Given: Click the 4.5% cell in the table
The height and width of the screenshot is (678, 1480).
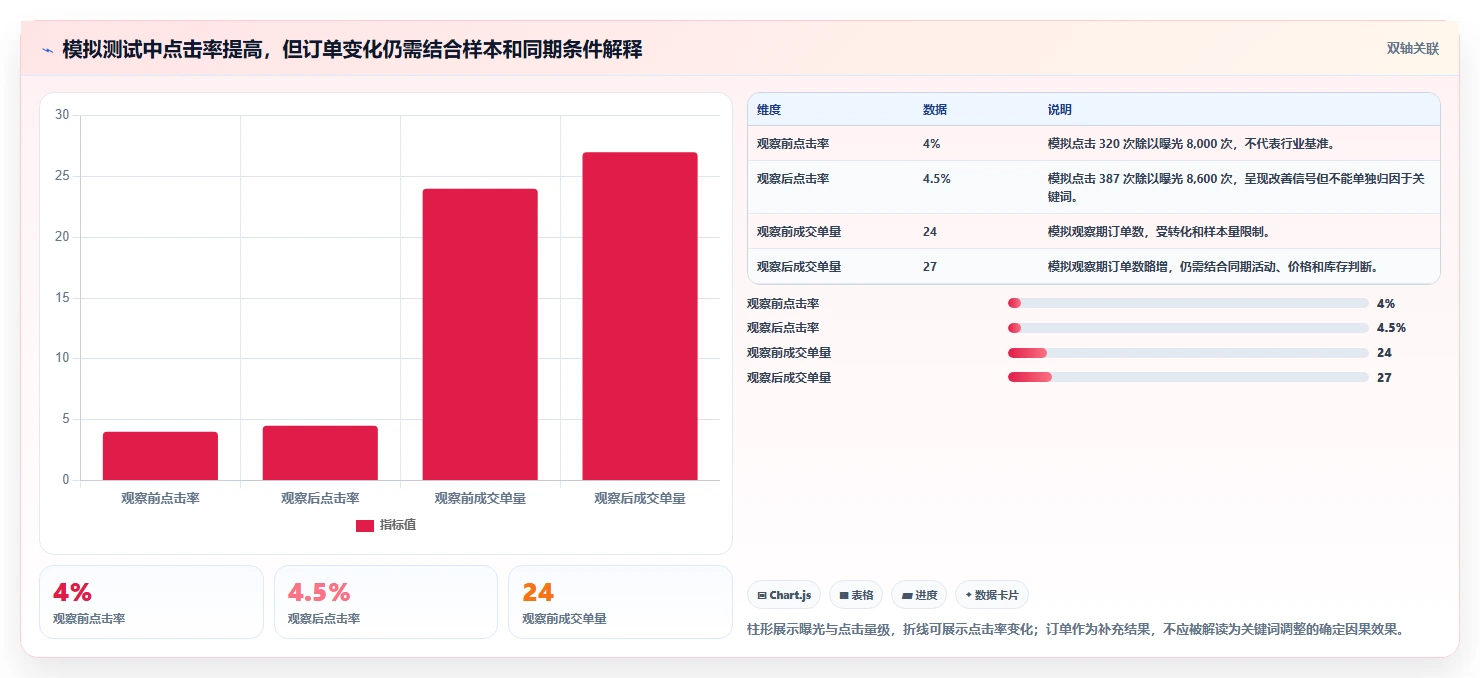Looking at the screenshot, I should [x=937, y=179].
